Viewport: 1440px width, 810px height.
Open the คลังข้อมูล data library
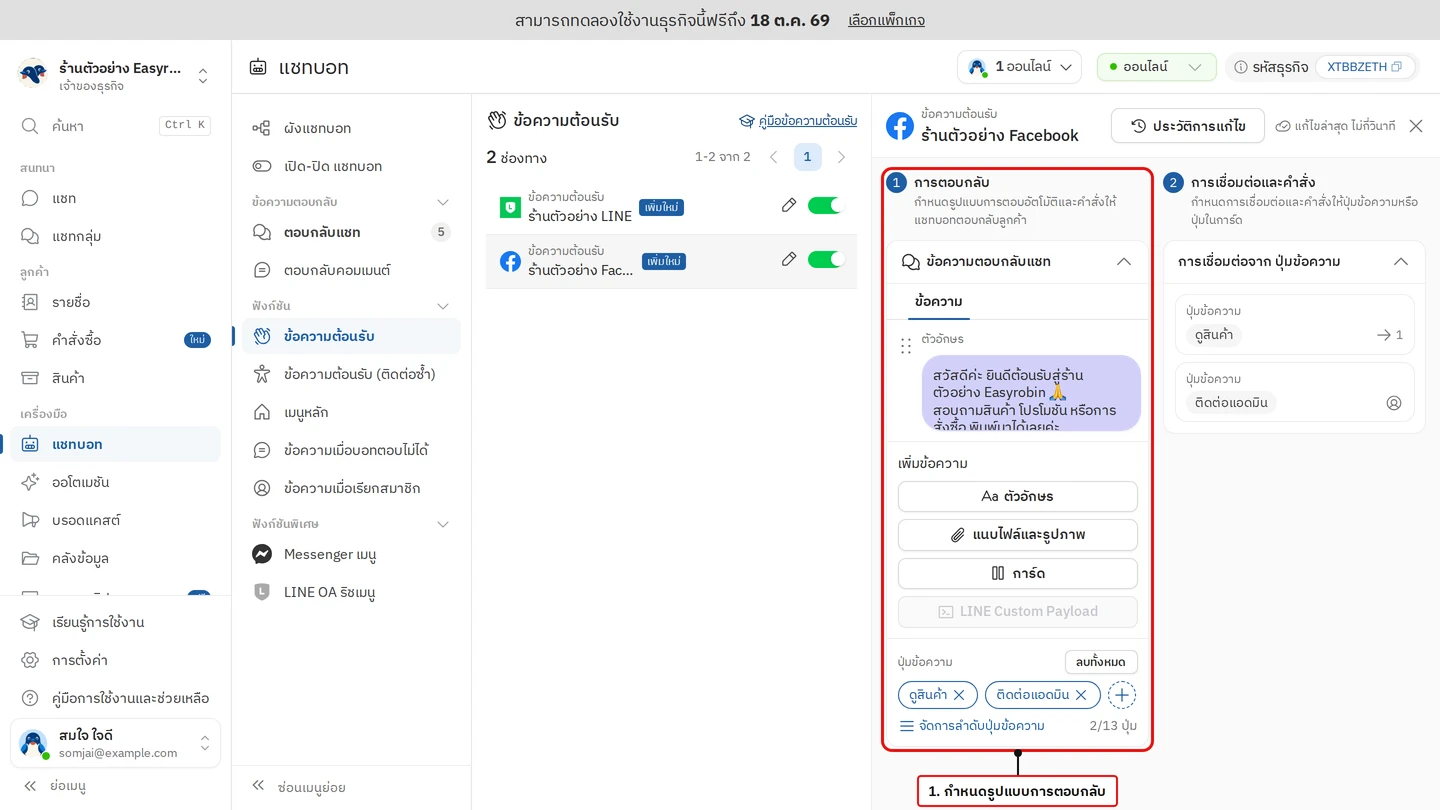click(x=115, y=558)
